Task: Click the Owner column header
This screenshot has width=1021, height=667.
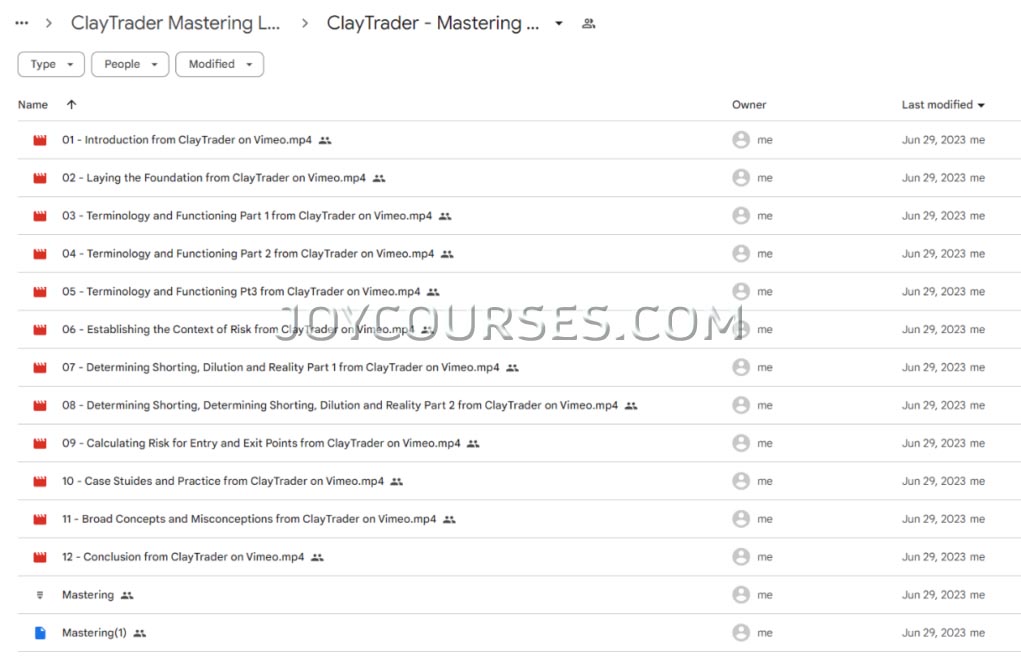Action: click(749, 105)
